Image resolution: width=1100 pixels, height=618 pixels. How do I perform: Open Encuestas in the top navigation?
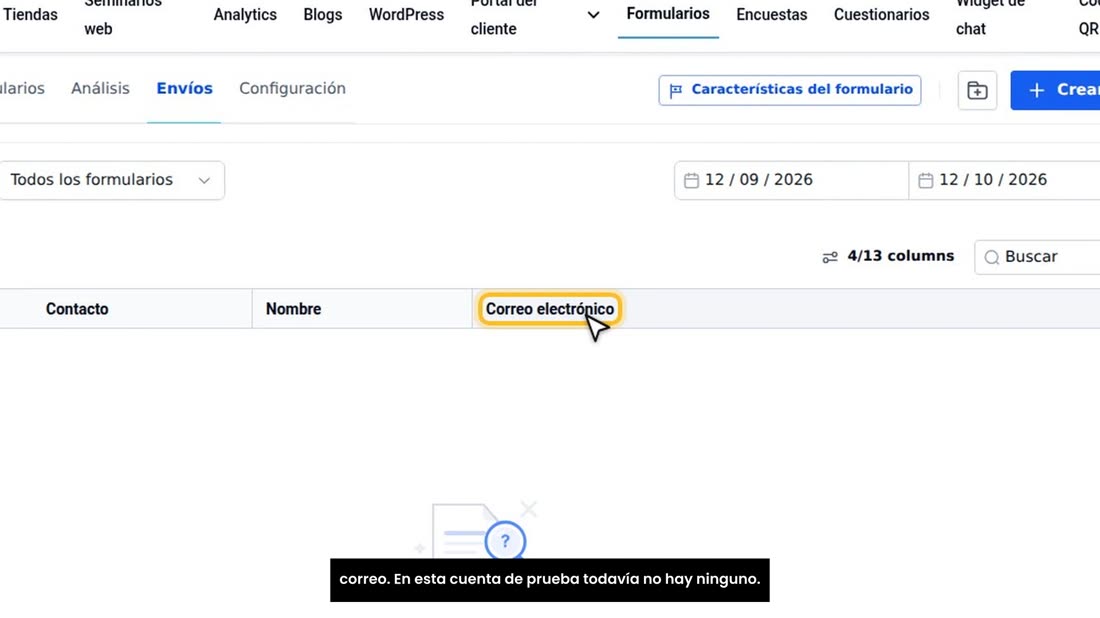point(772,15)
